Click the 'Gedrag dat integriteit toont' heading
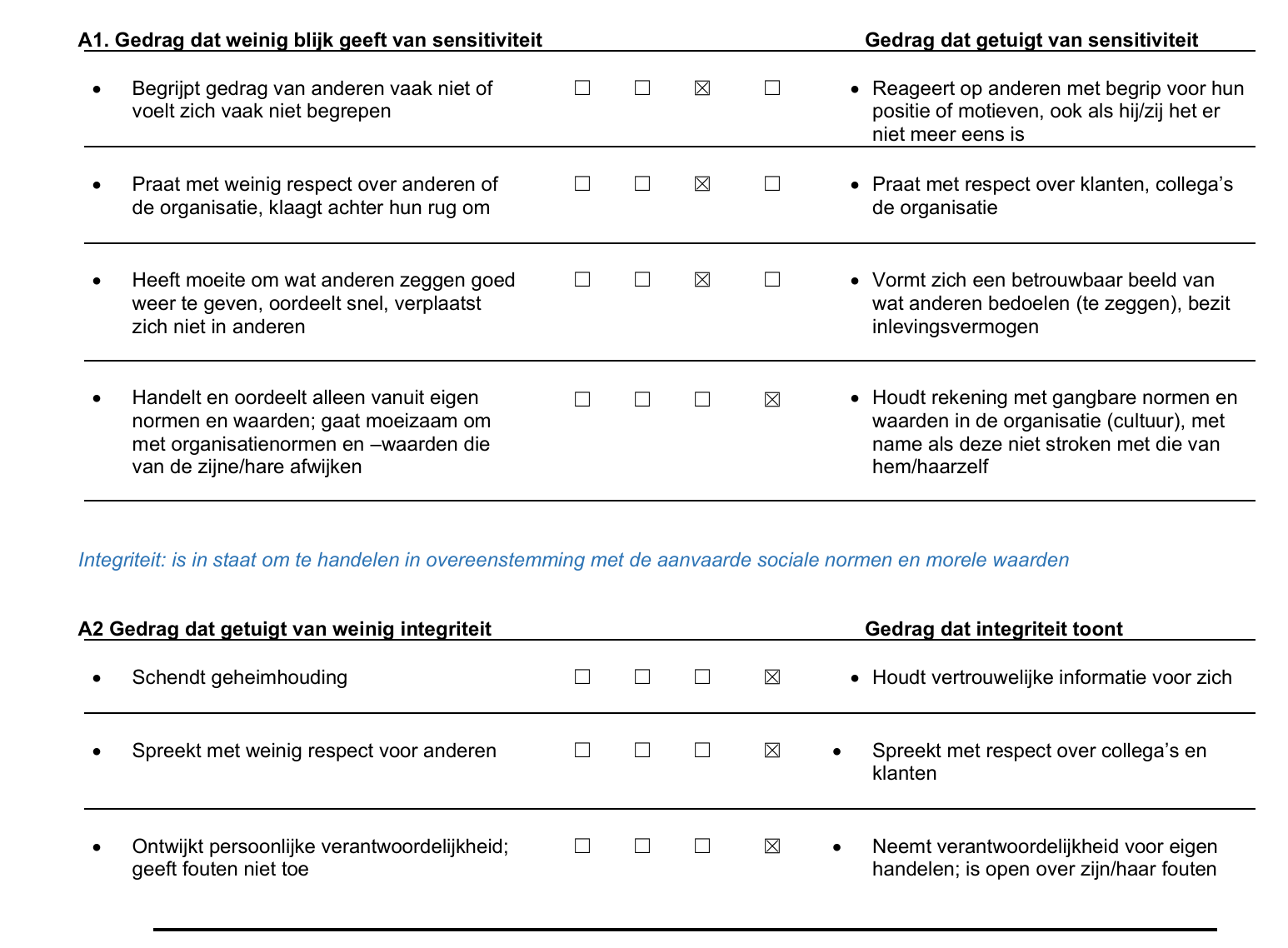Viewport: 1288px width, 948px height. tap(993, 629)
